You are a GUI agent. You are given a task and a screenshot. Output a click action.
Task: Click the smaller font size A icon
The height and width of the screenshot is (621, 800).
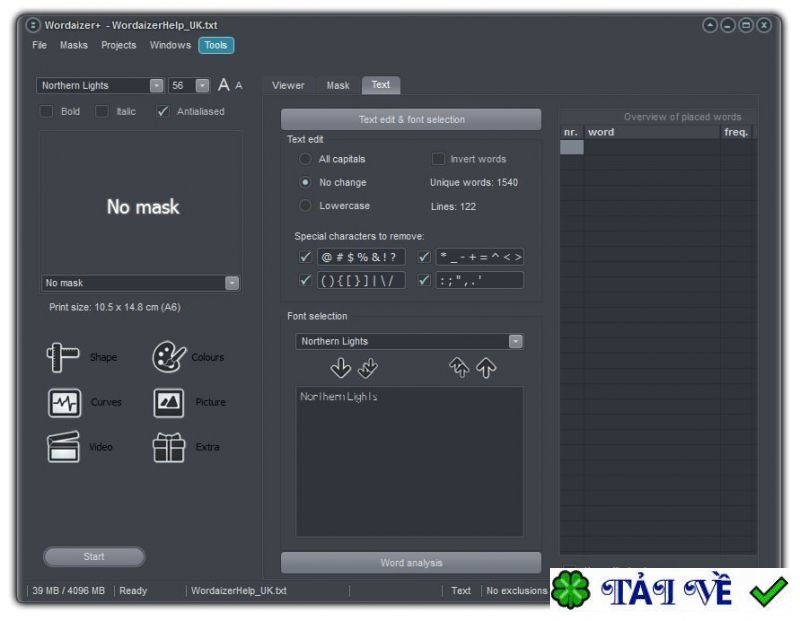[x=239, y=86]
